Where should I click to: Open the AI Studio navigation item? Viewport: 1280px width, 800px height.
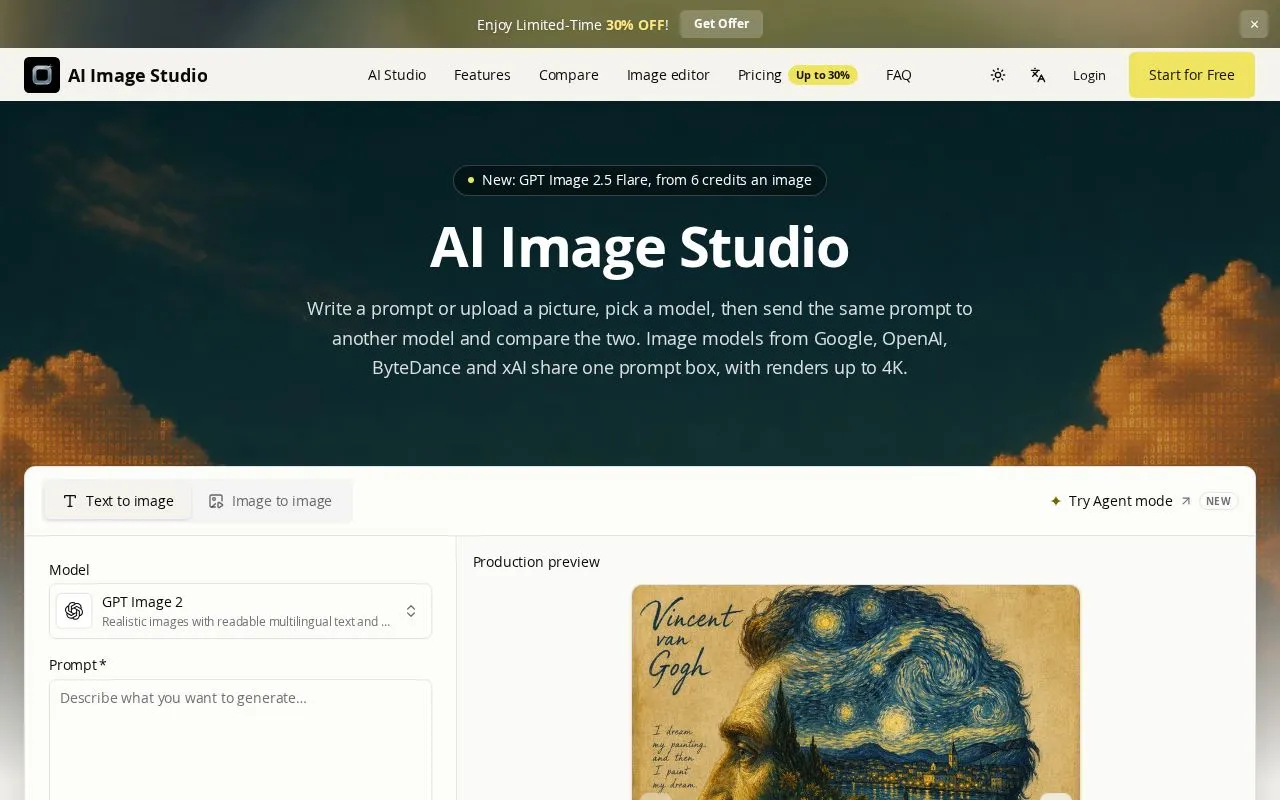[x=397, y=75]
